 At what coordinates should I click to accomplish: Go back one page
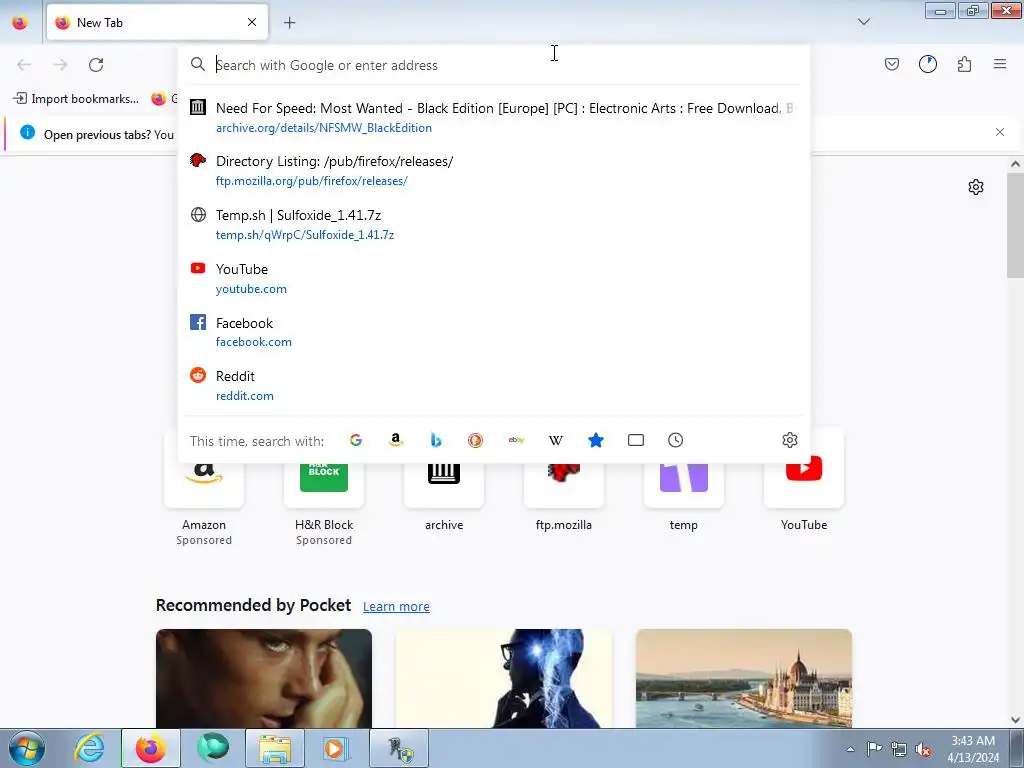click(24, 65)
